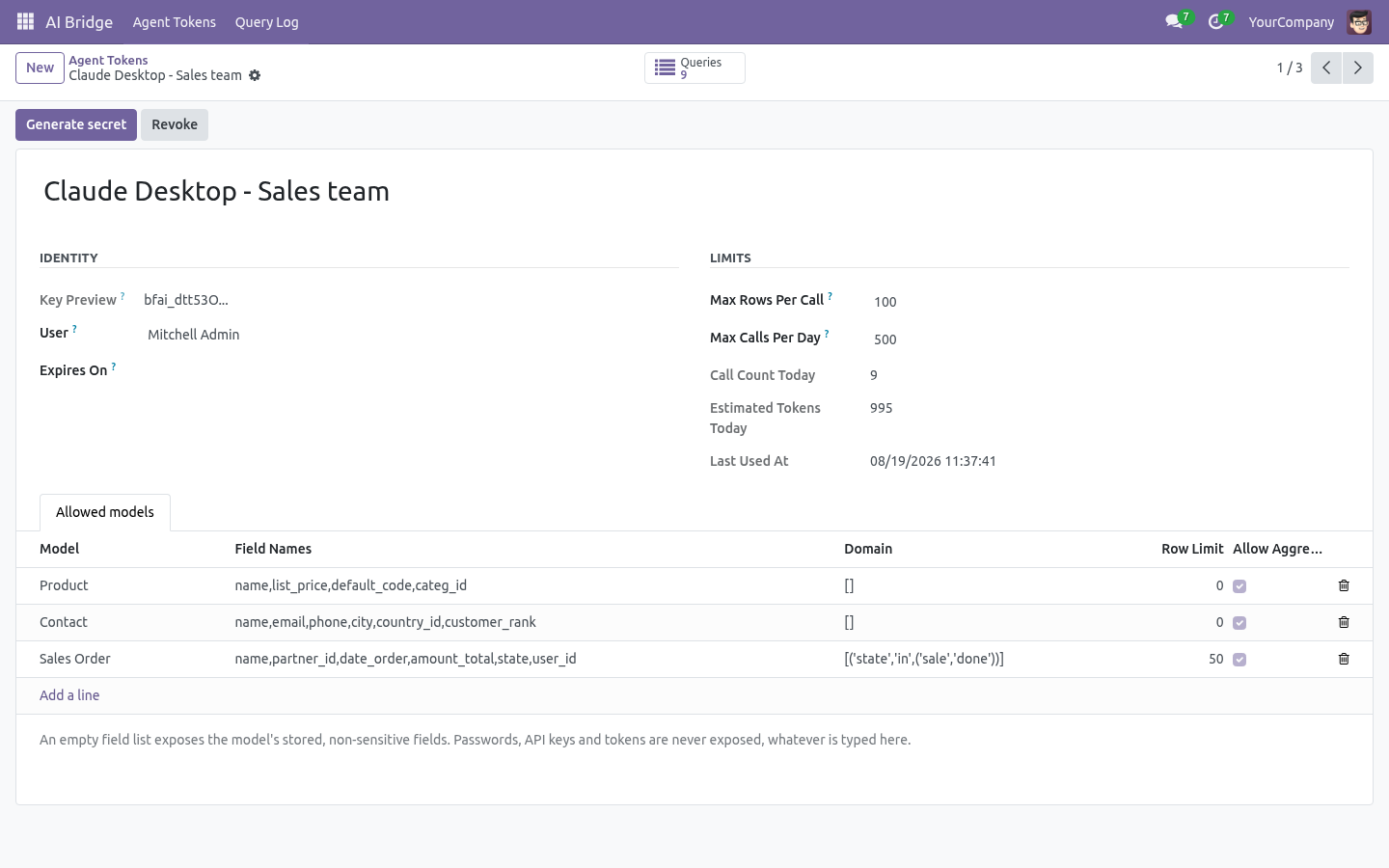Show the Expires On help mark

114,367
